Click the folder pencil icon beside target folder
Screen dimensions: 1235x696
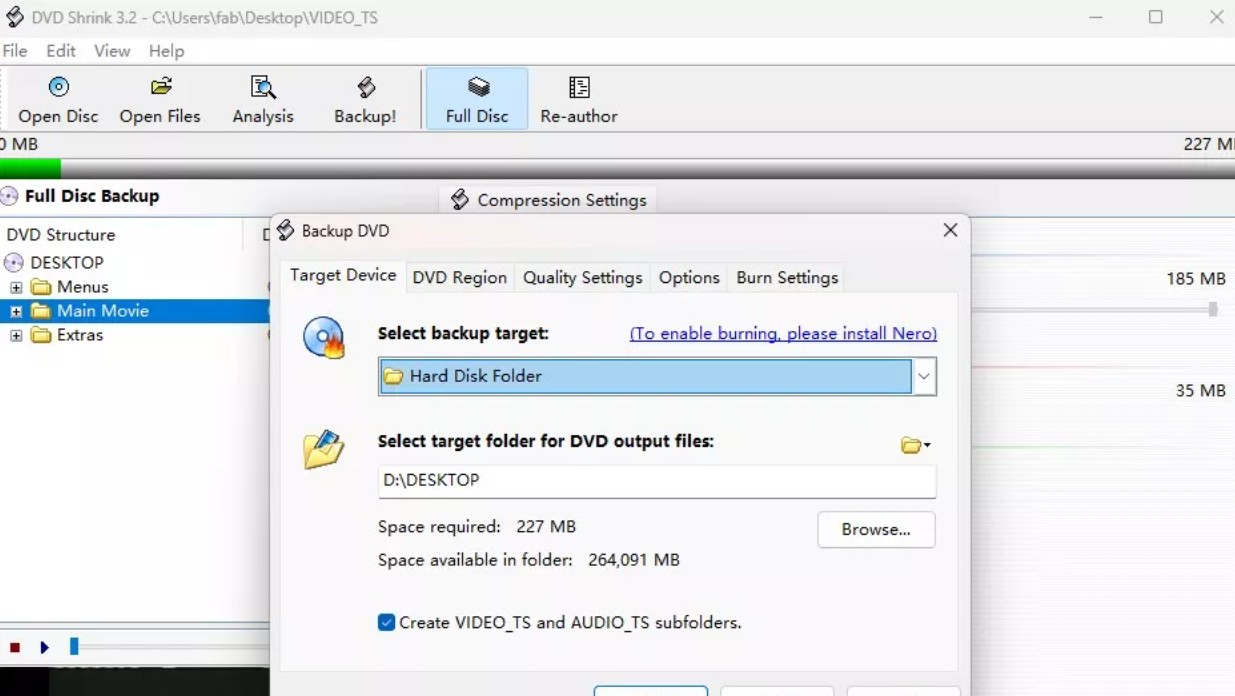point(324,450)
